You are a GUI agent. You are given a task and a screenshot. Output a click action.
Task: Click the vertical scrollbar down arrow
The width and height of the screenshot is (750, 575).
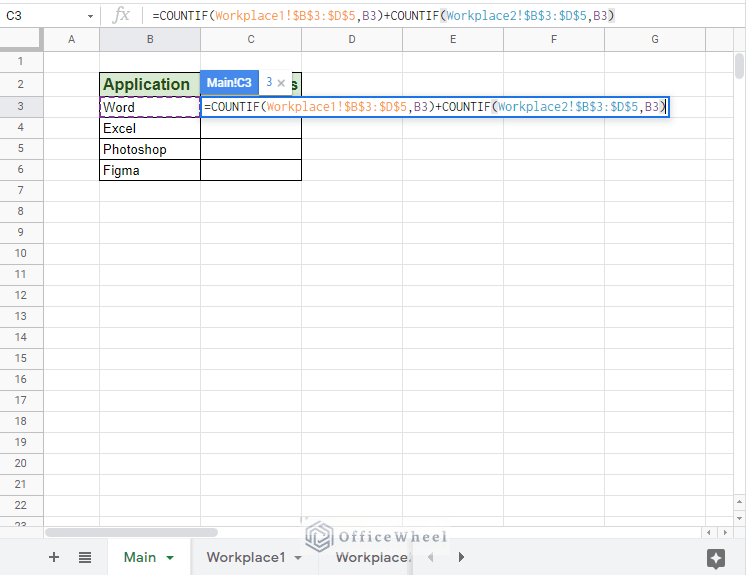click(739, 518)
